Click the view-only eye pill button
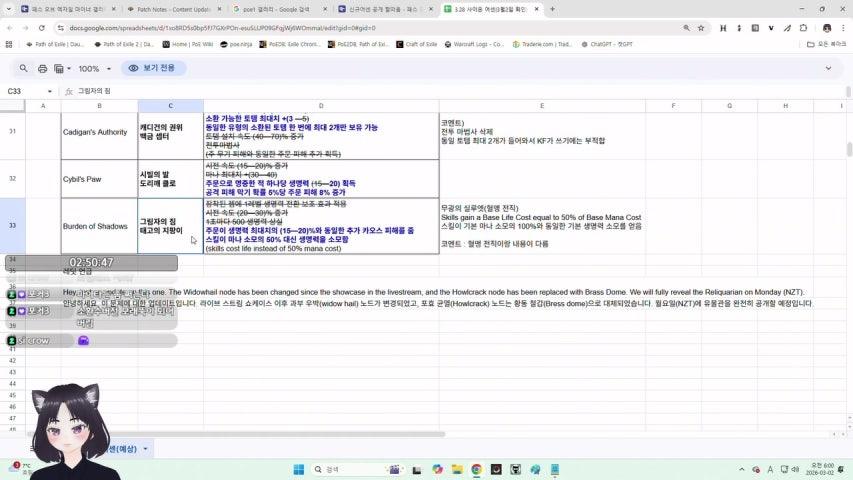The width and height of the screenshot is (853, 480). [152, 68]
